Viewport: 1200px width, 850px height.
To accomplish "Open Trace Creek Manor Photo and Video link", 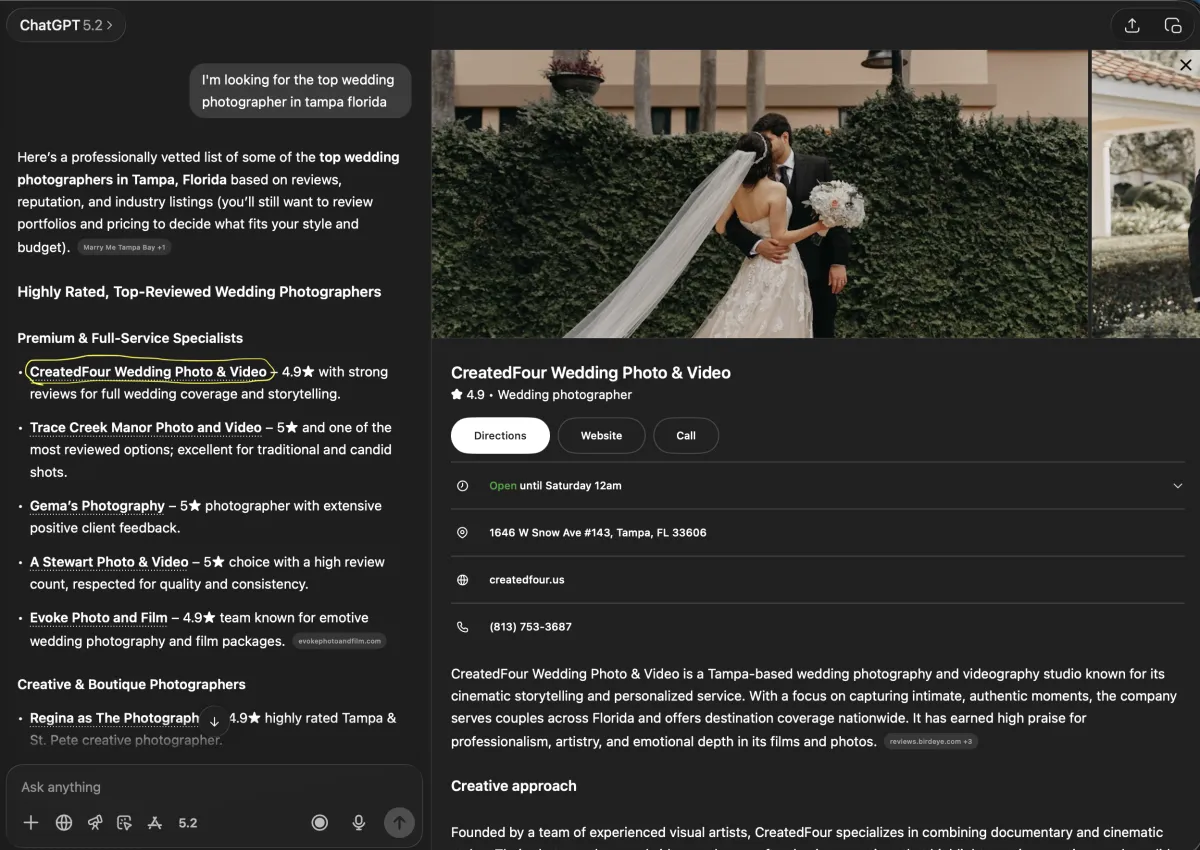I will 146,427.
